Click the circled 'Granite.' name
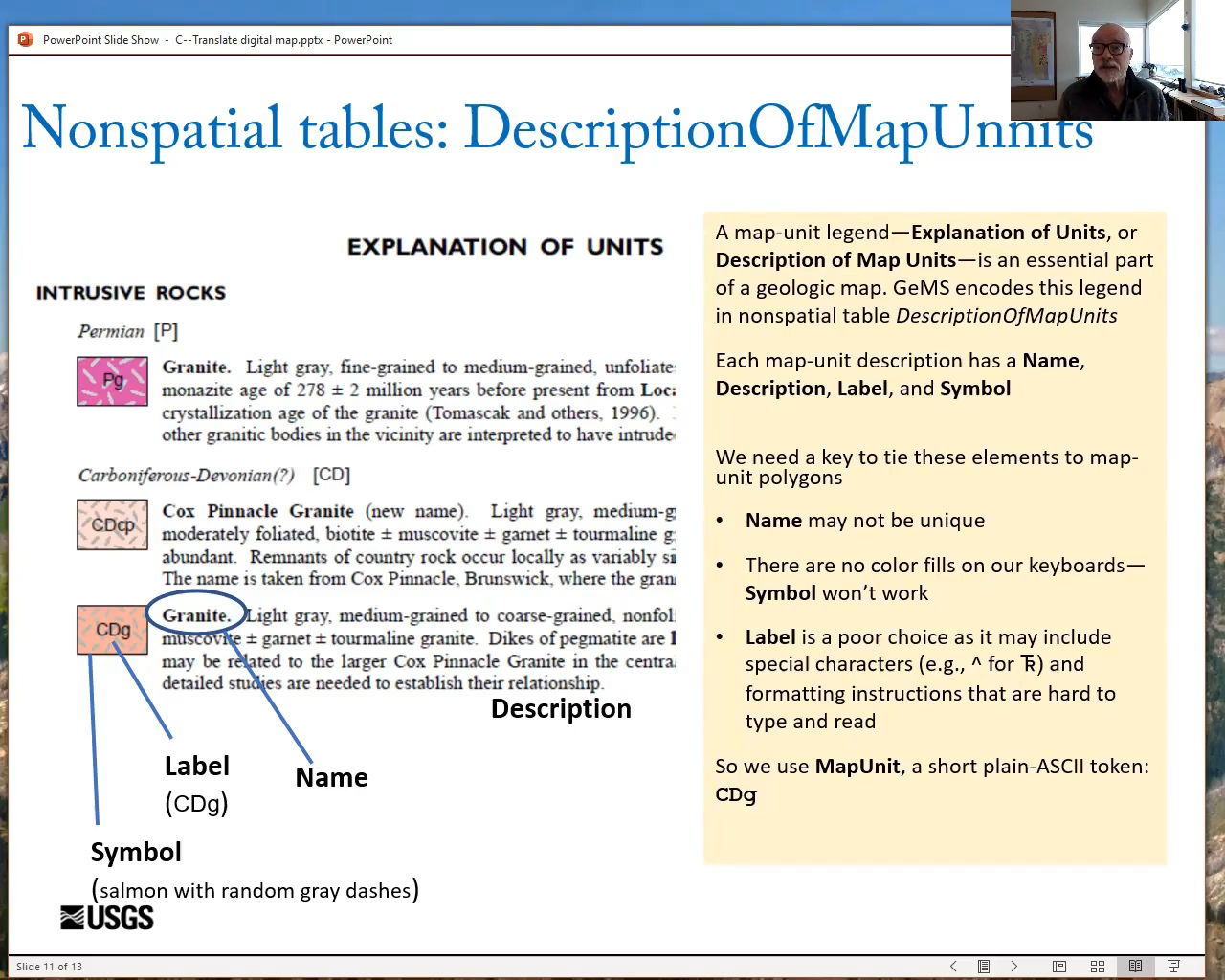Image resolution: width=1225 pixels, height=980 pixels. 196,615
